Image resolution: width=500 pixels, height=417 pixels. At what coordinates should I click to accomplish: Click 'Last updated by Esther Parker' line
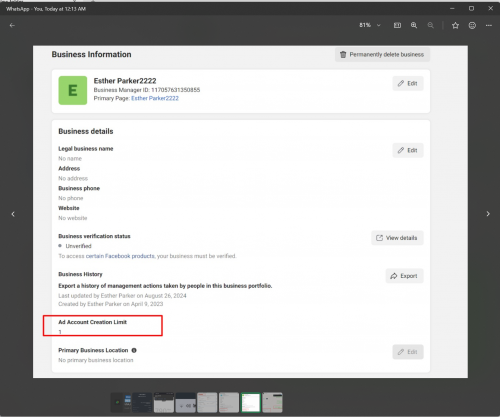click(122, 296)
